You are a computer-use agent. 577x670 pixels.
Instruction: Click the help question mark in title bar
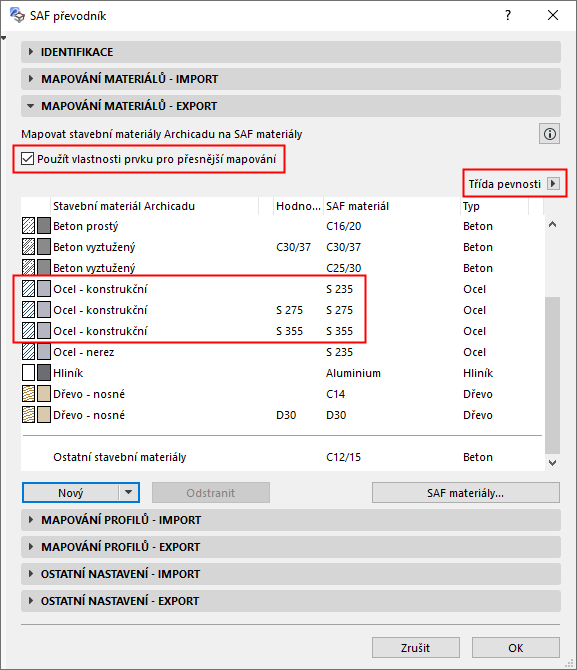click(507, 15)
